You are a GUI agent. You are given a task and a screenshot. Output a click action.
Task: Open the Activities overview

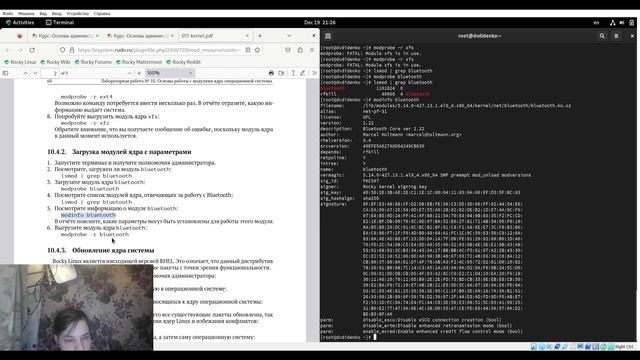pos(20,22)
